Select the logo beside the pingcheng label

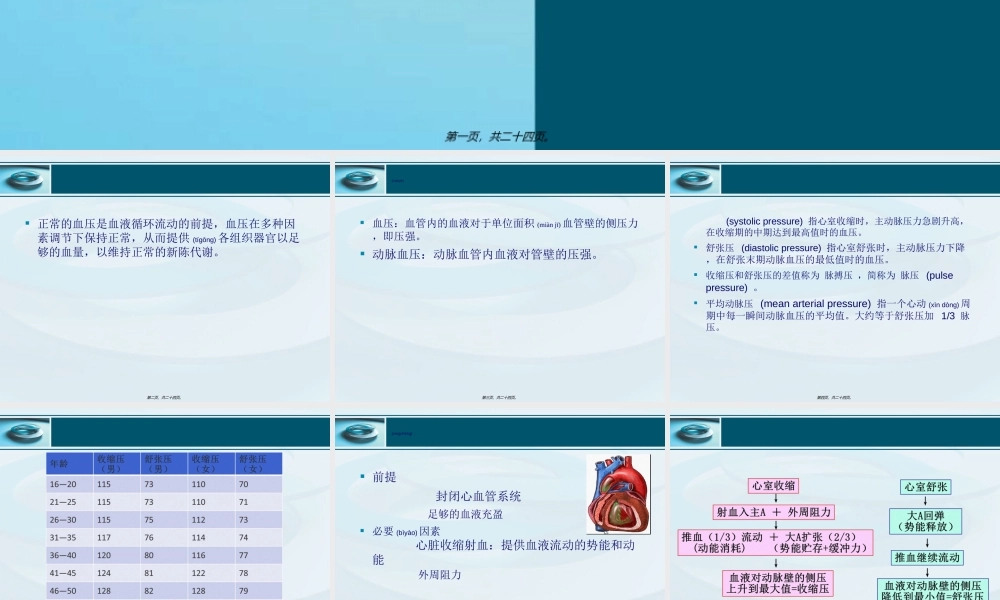pos(360,433)
